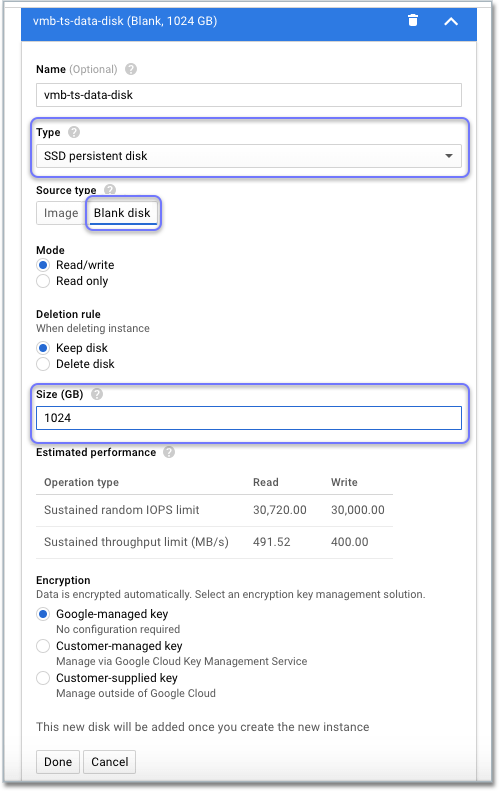This screenshot has height=791, width=499.
Task: Click the Cancel button
Action: tap(109, 762)
